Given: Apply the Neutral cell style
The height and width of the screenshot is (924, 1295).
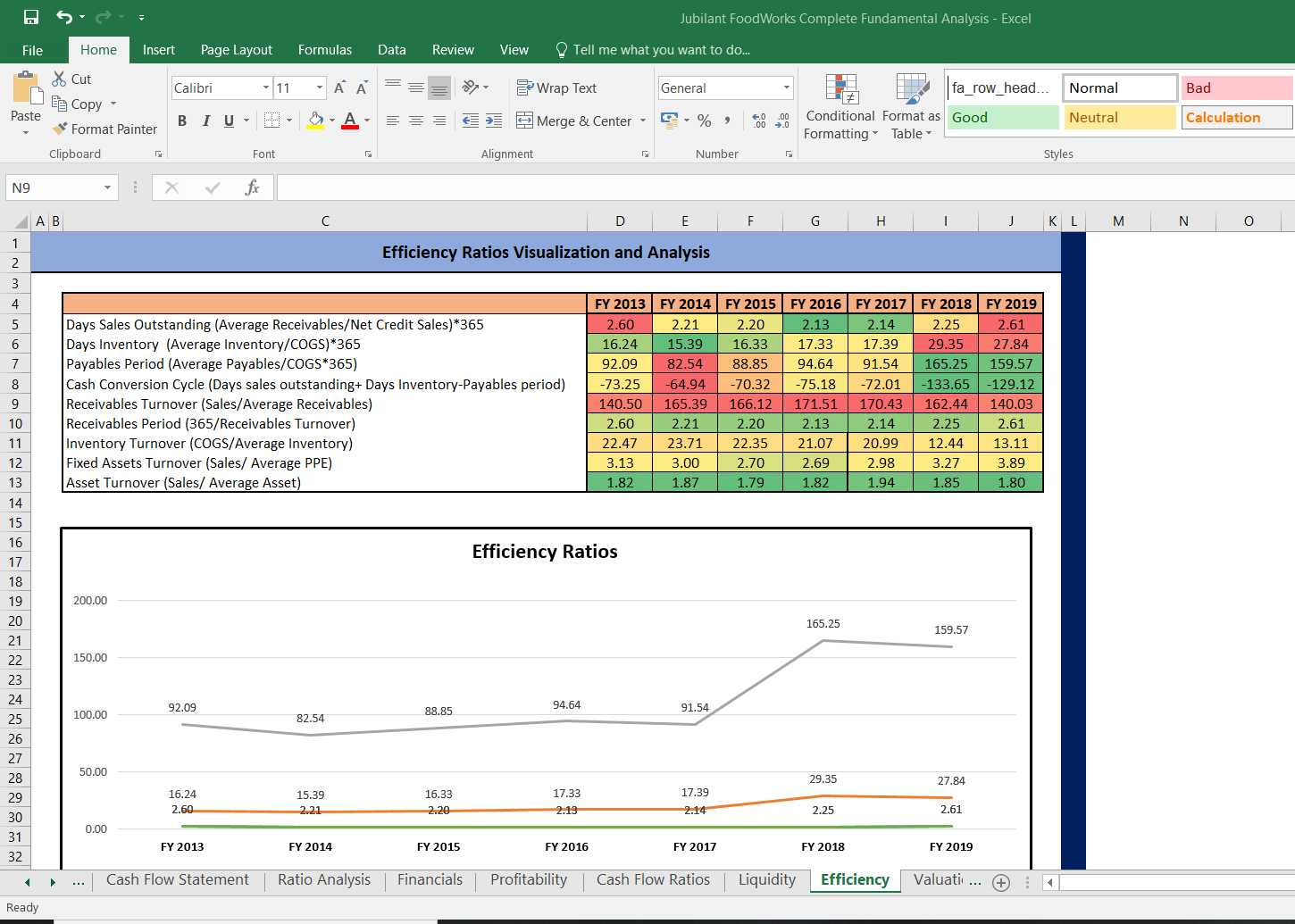Looking at the screenshot, I should coord(1120,117).
